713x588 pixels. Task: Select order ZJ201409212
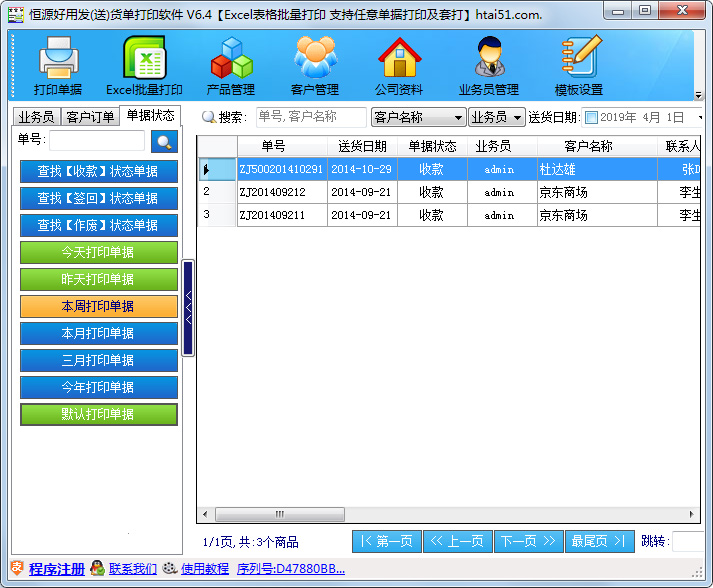pyautogui.click(x=282, y=192)
